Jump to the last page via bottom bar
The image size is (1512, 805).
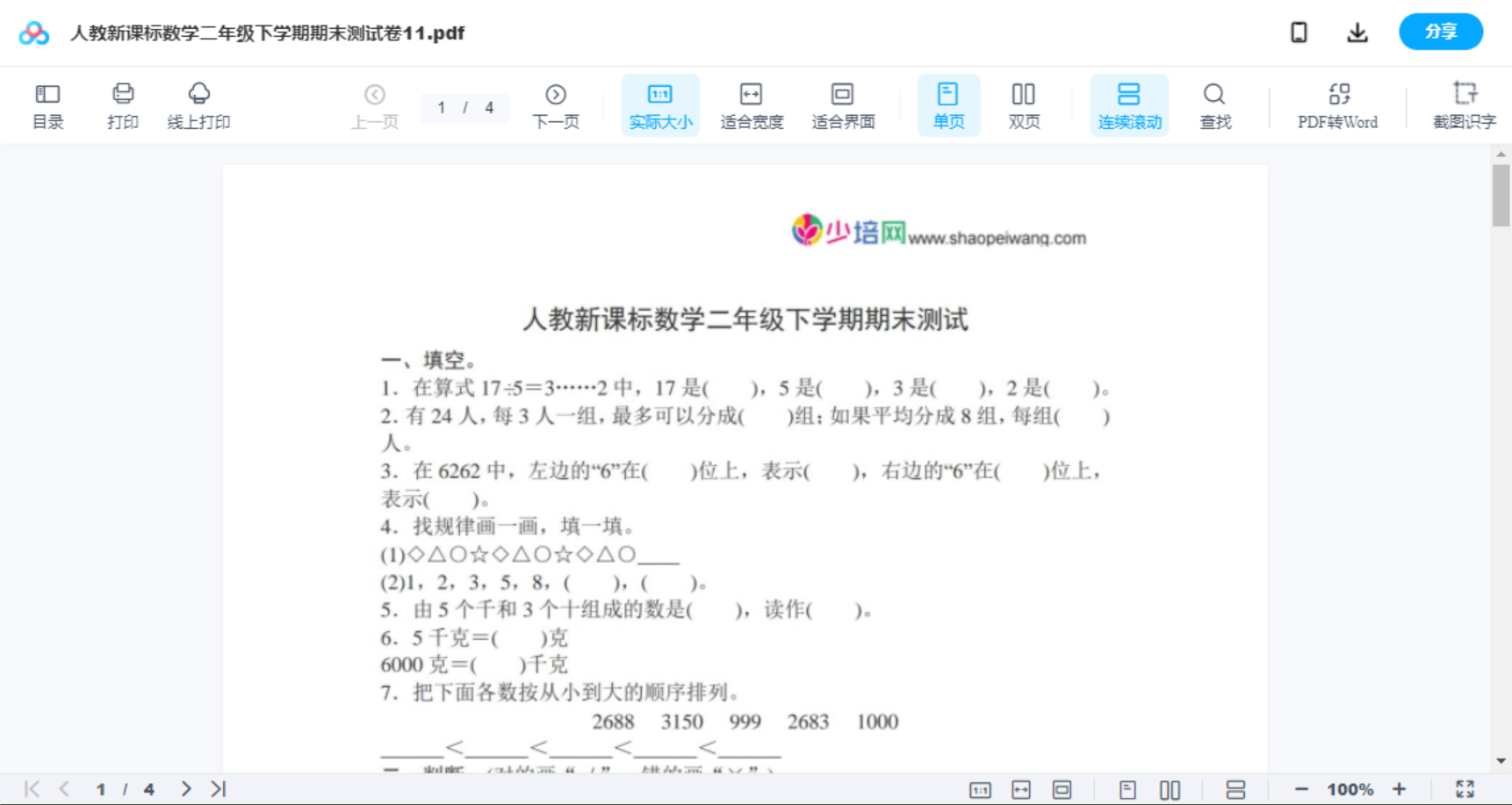point(216,787)
